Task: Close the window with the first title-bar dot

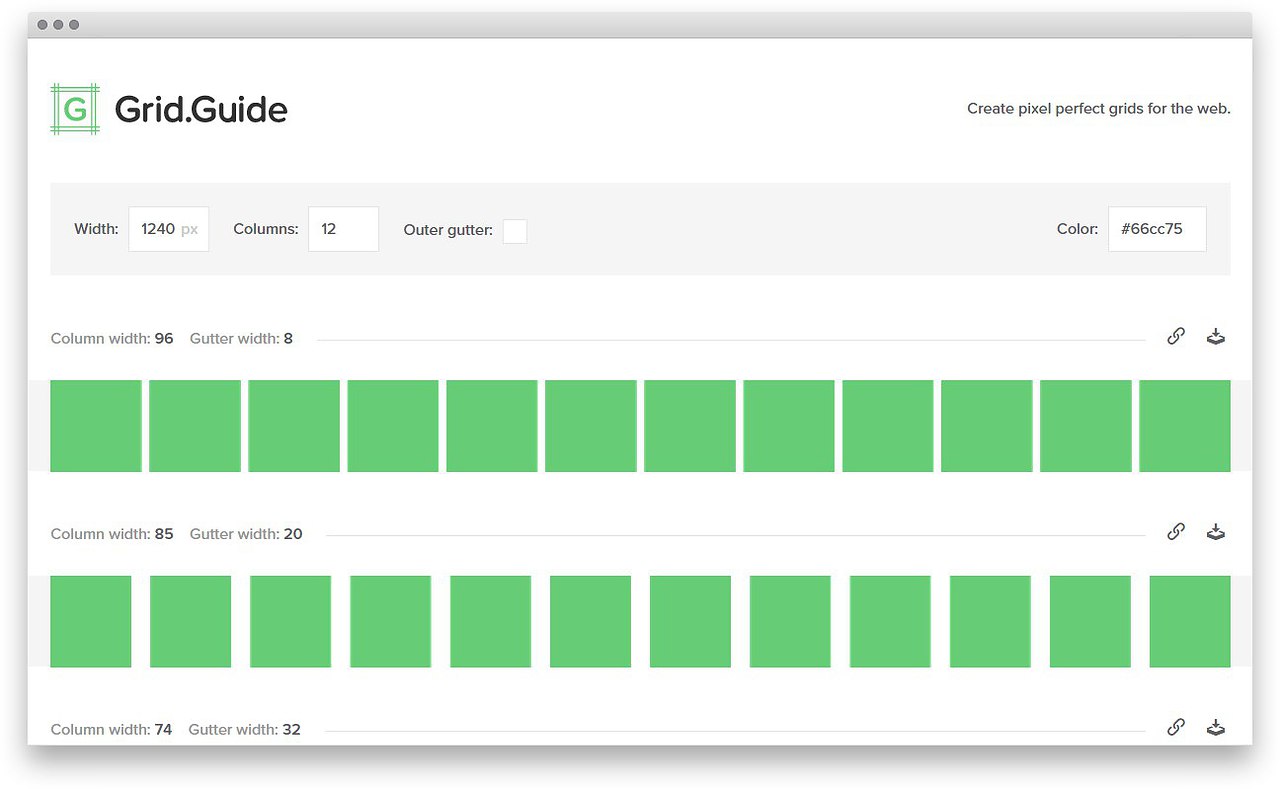Action: pyautogui.click(x=42, y=25)
